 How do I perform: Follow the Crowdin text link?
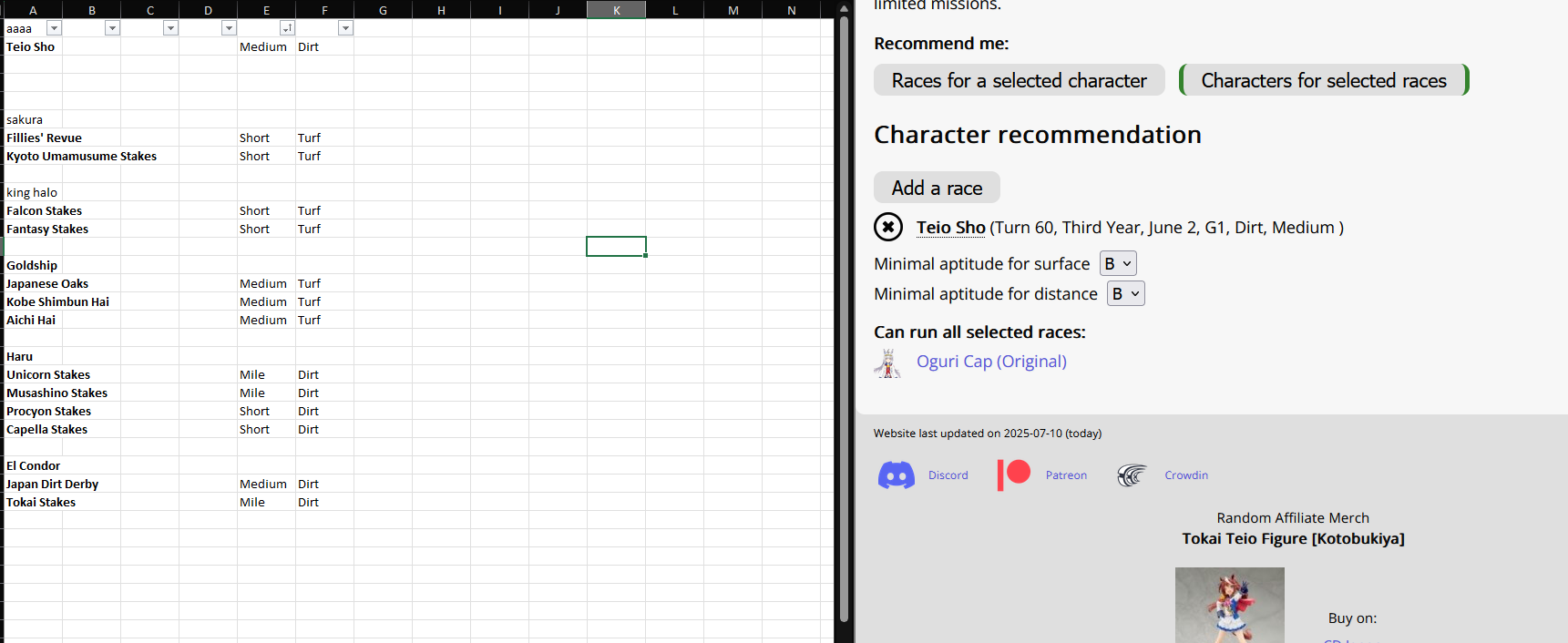coord(1186,475)
